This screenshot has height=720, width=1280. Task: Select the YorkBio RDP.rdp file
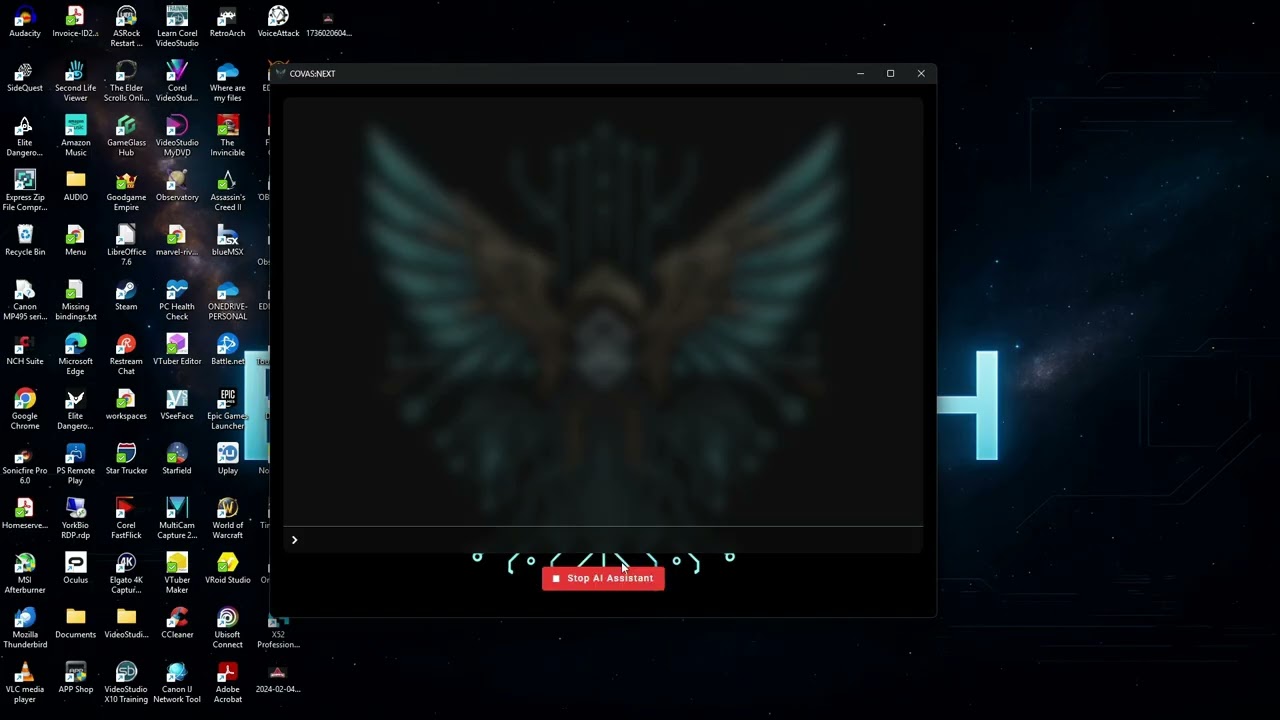pos(75,519)
